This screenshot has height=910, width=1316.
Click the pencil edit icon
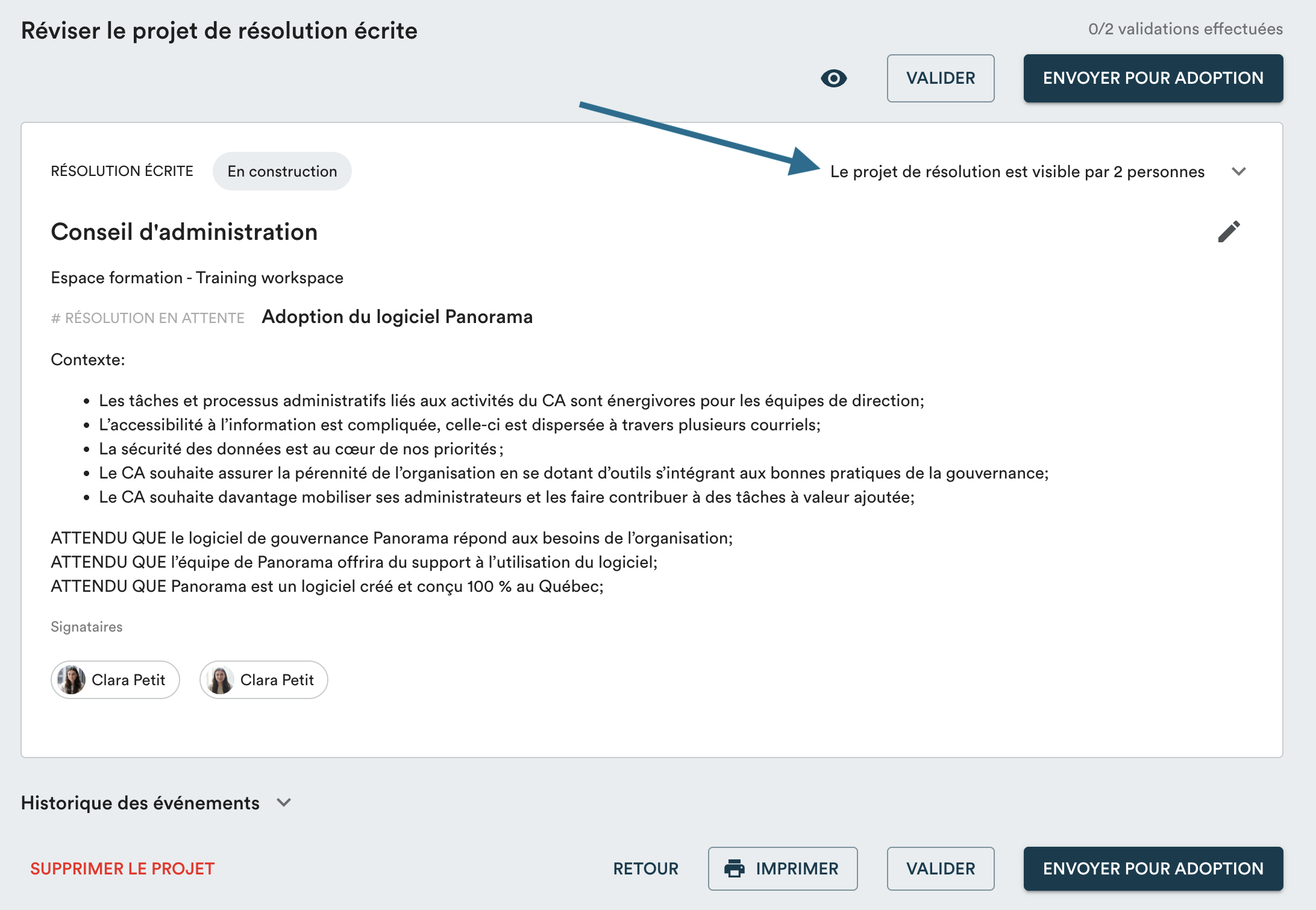[1229, 232]
